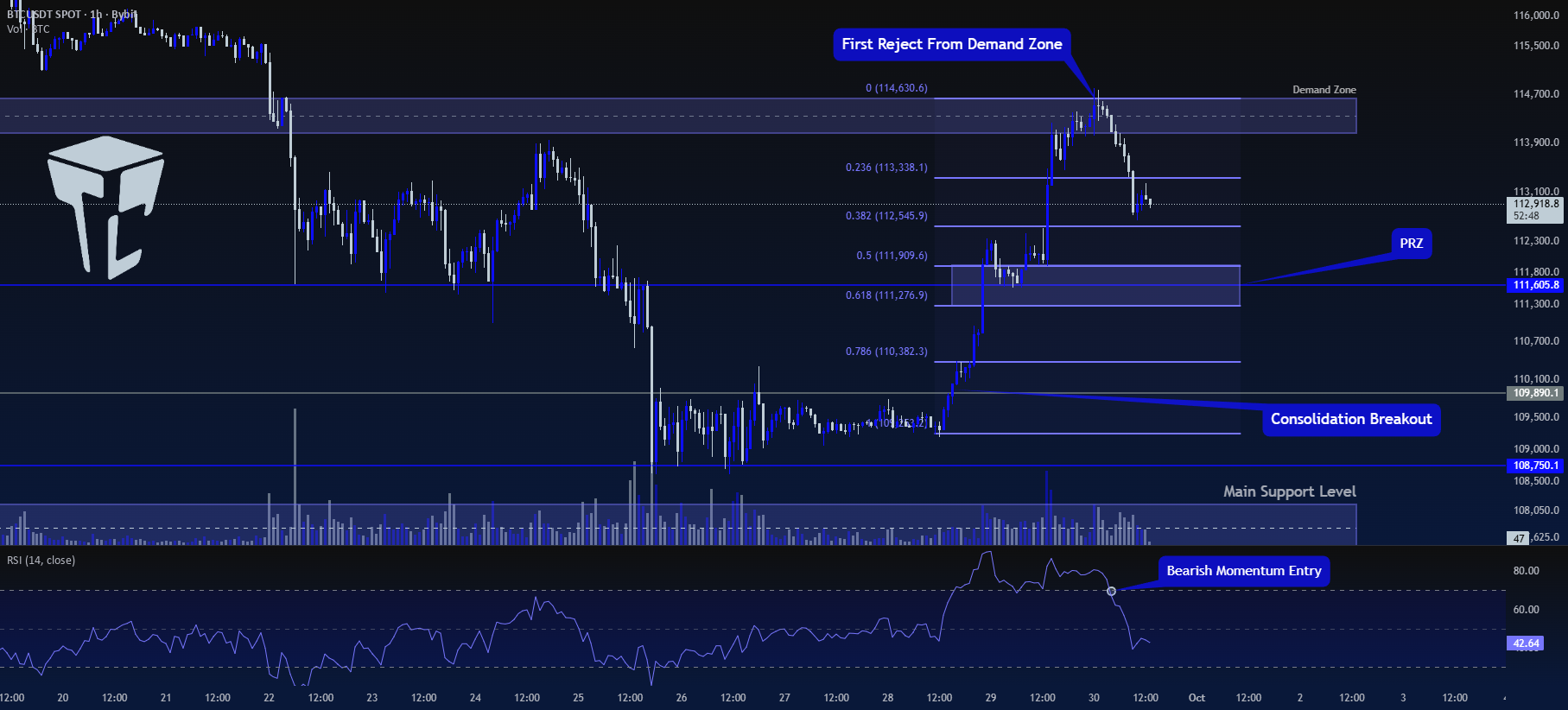This screenshot has width=1568, height=710.
Task: Click the Main Support Level text
Action: click(x=1289, y=491)
